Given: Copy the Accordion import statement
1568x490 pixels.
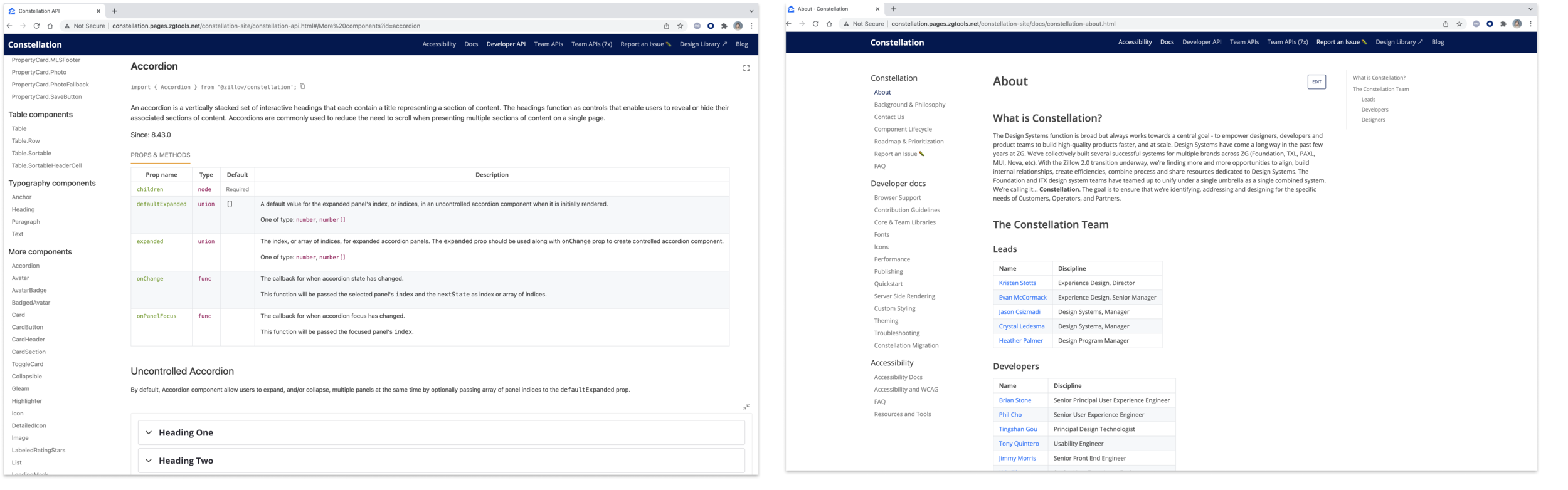Looking at the screenshot, I should coord(302,86).
